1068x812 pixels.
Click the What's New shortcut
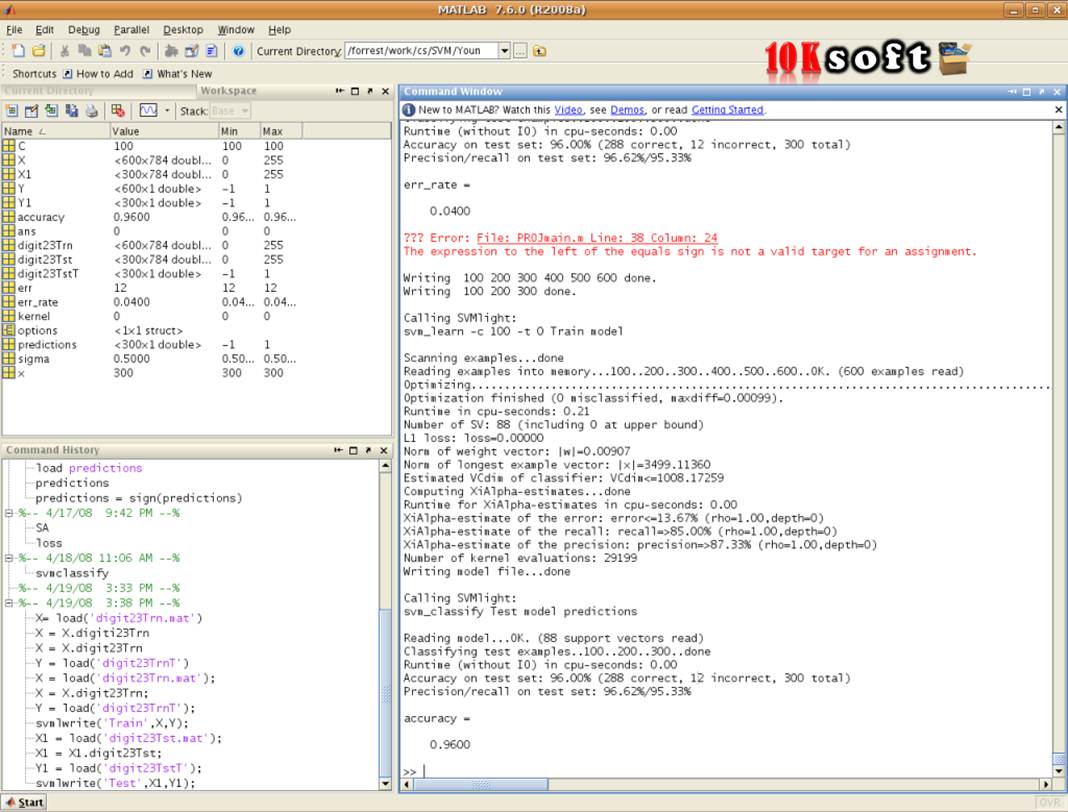[x=177, y=74]
